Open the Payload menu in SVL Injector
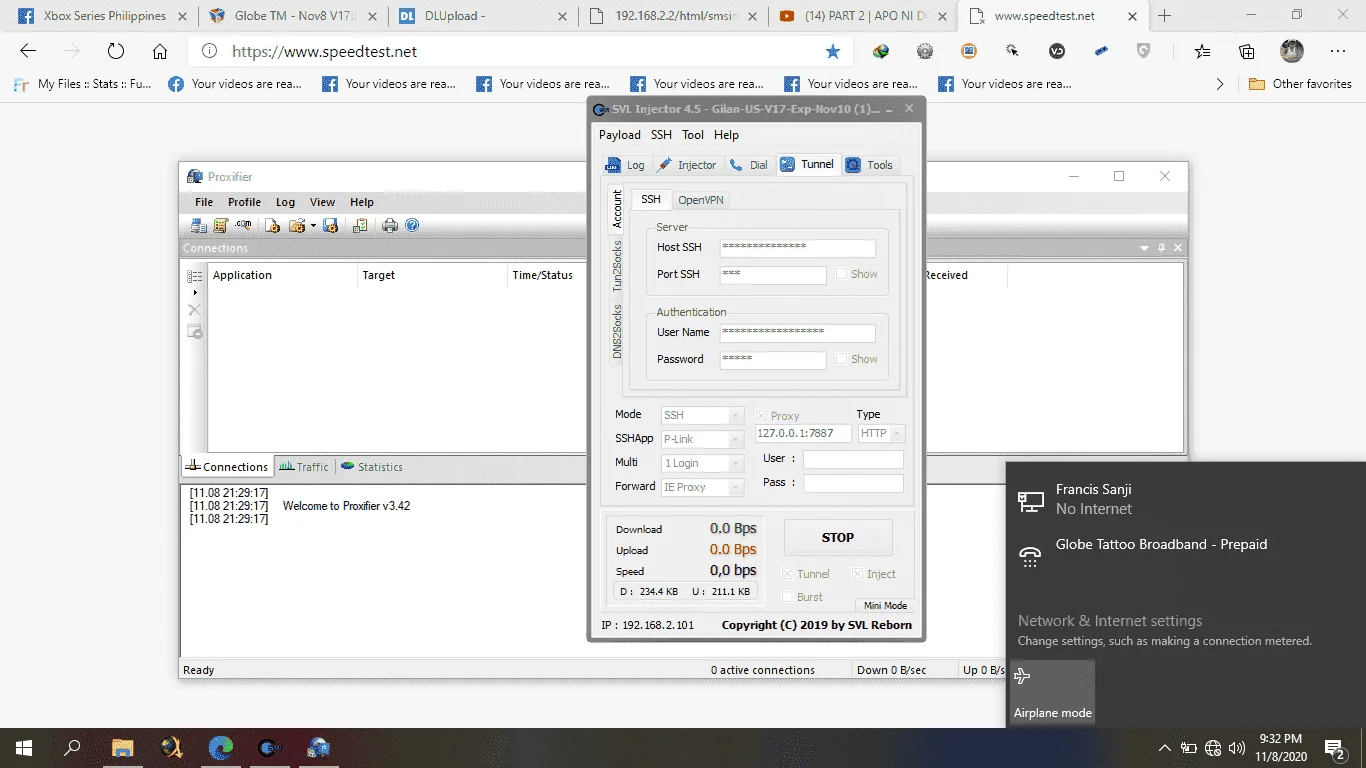This screenshot has width=1366, height=768. pyautogui.click(x=620, y=135)
